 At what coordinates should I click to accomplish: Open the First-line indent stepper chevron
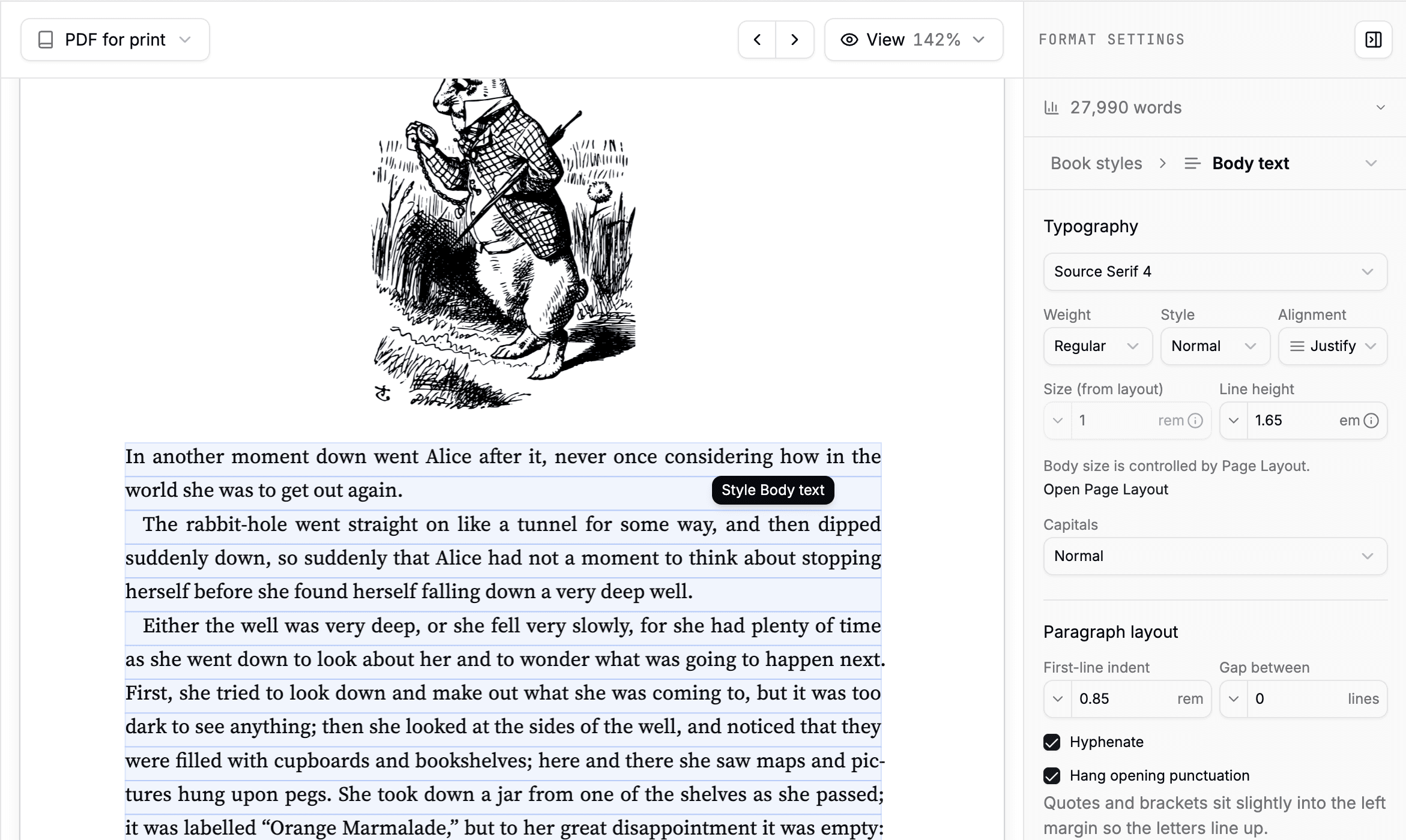coord(1058,699)
